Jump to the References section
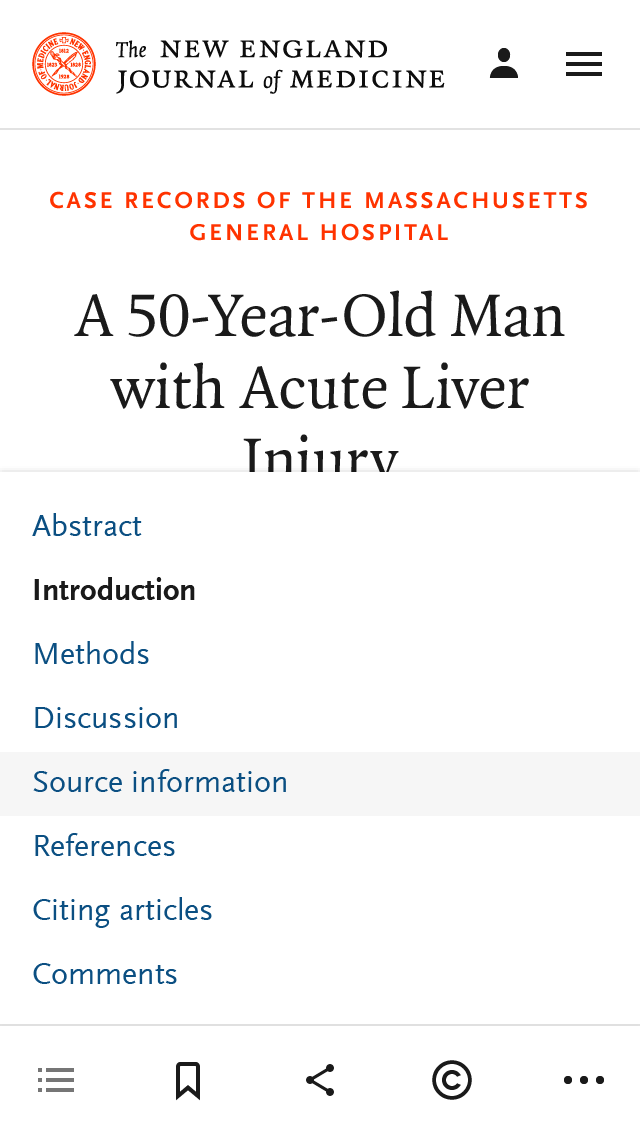 coord(104,846)
